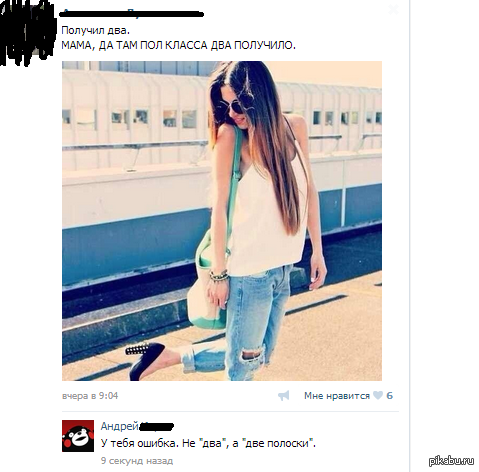
Task: Show who liked via the count 6
Action: pyautogui.click(x=389, y=396)
